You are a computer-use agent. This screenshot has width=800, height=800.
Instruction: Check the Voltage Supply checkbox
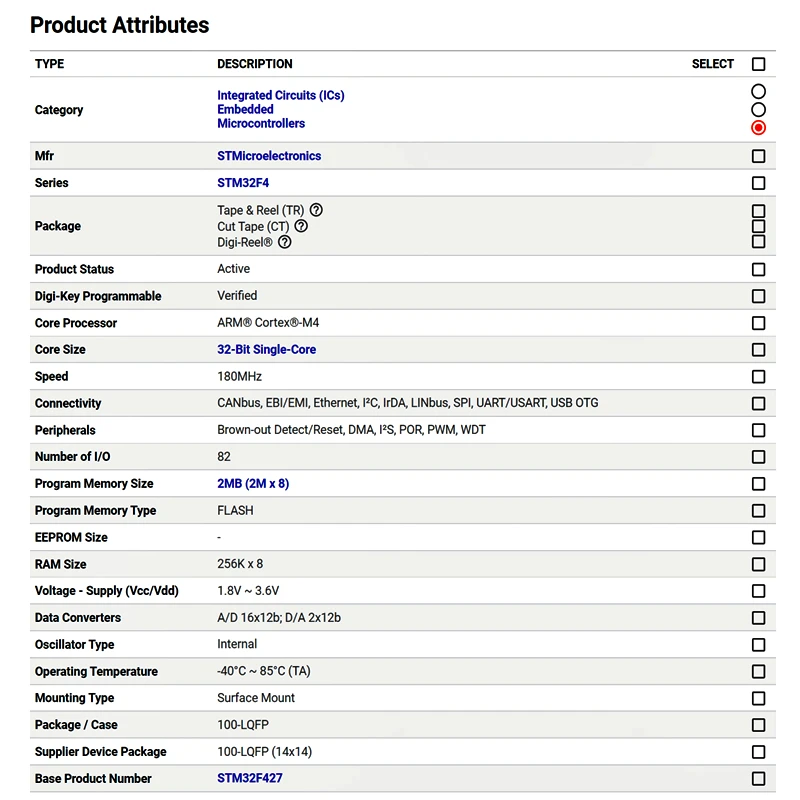[x=759, y=591]
